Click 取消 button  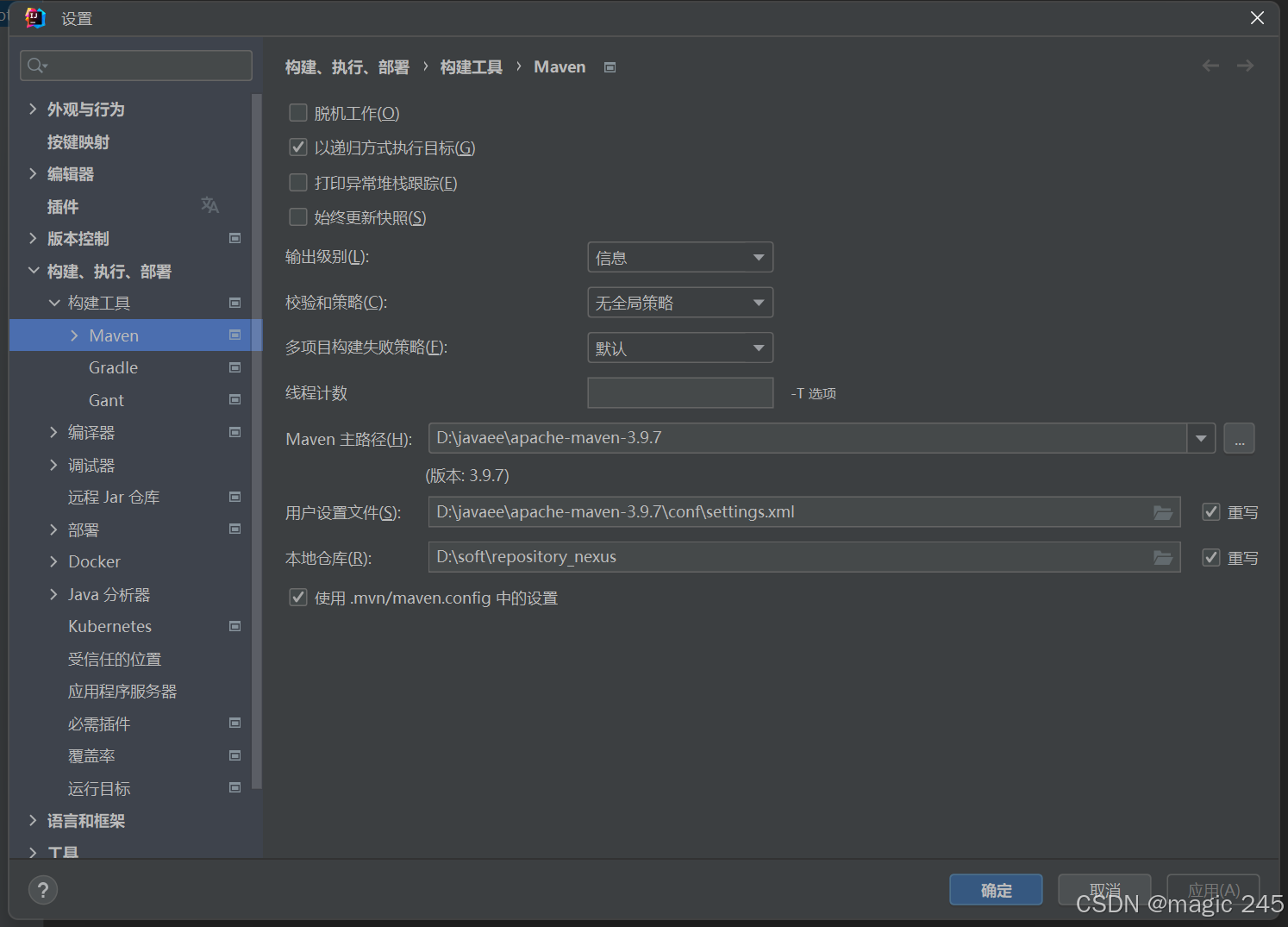pos(1104,890)
